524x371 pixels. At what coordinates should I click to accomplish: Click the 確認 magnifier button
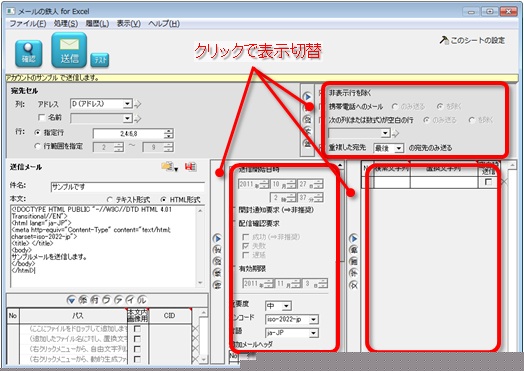[x=28, y=54]
